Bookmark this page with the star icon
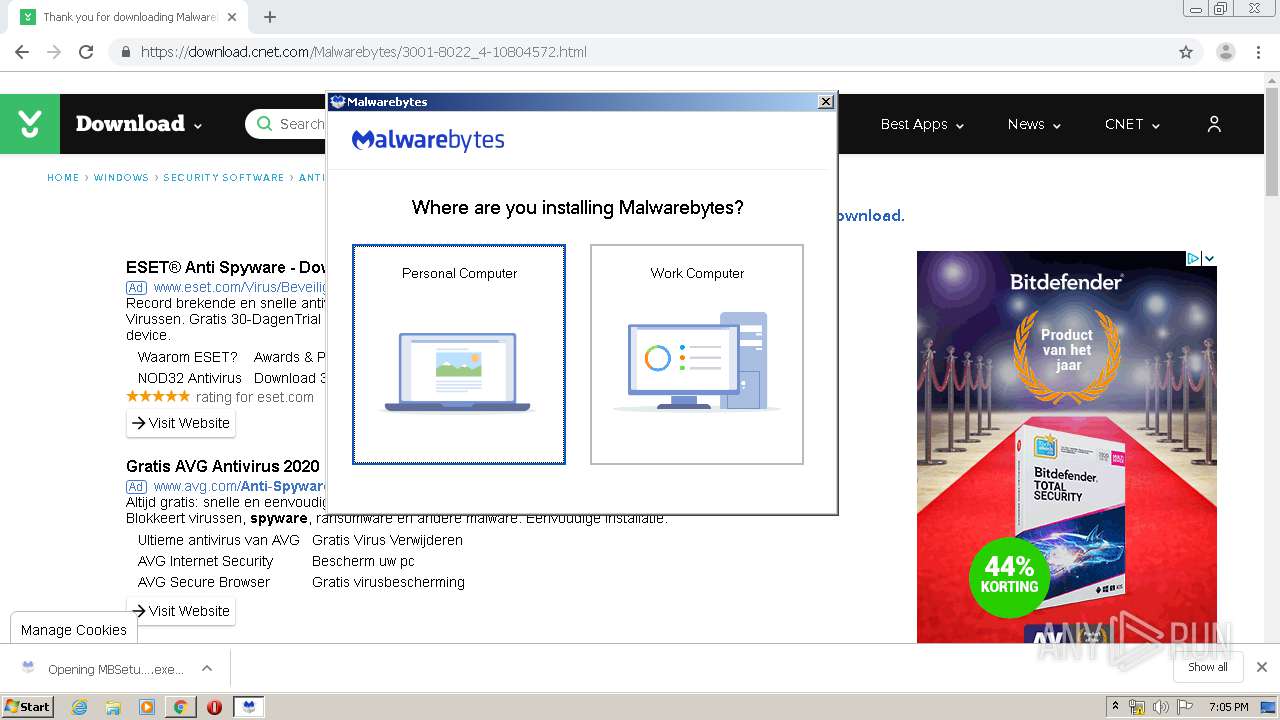The image size is (1280, 720). pos(1186,52)
